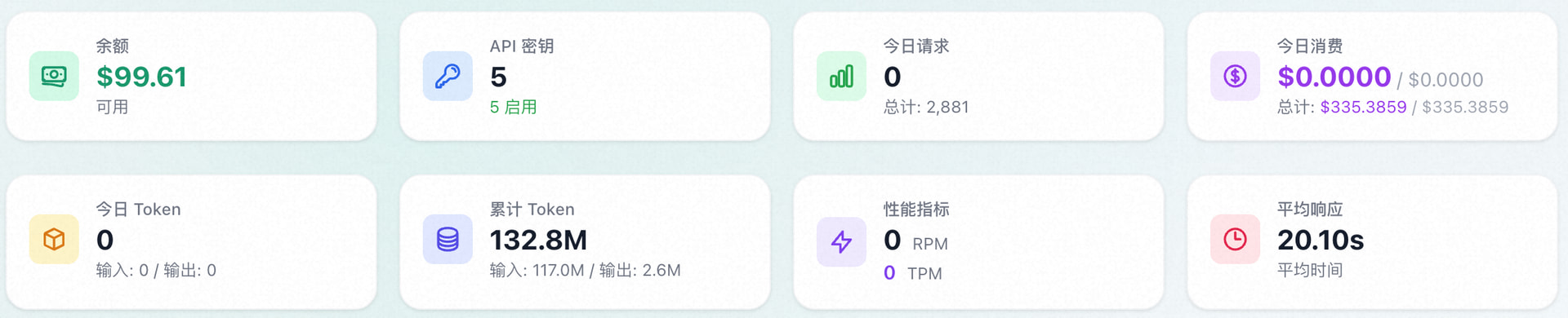The image size is (1568, 318).
Task: Click the purple dollar coin icon for 今日消费
Action: click(1235, 76)
